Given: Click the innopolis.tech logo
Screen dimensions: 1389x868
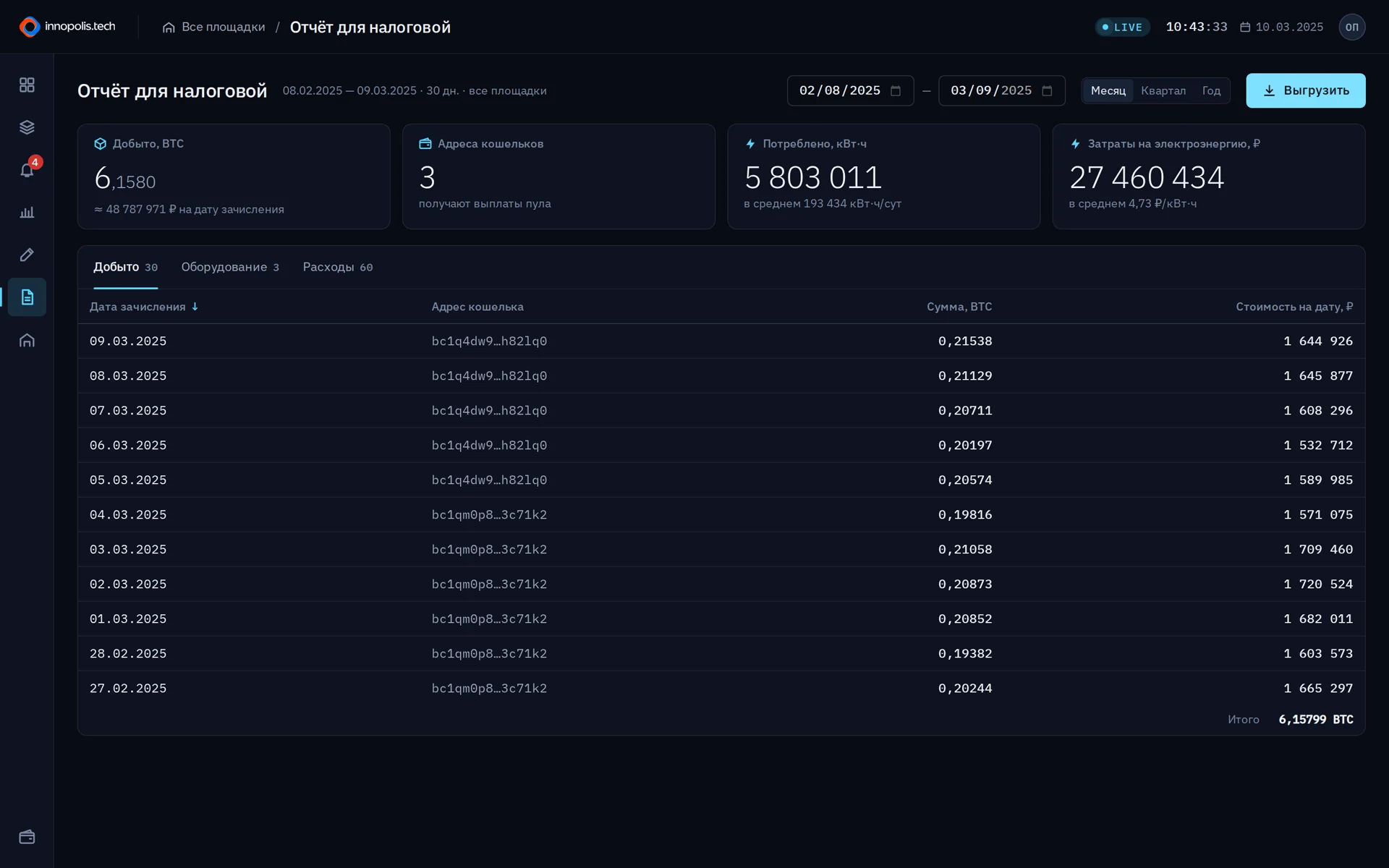Looking at the screenshot, I should click(67, 27).
